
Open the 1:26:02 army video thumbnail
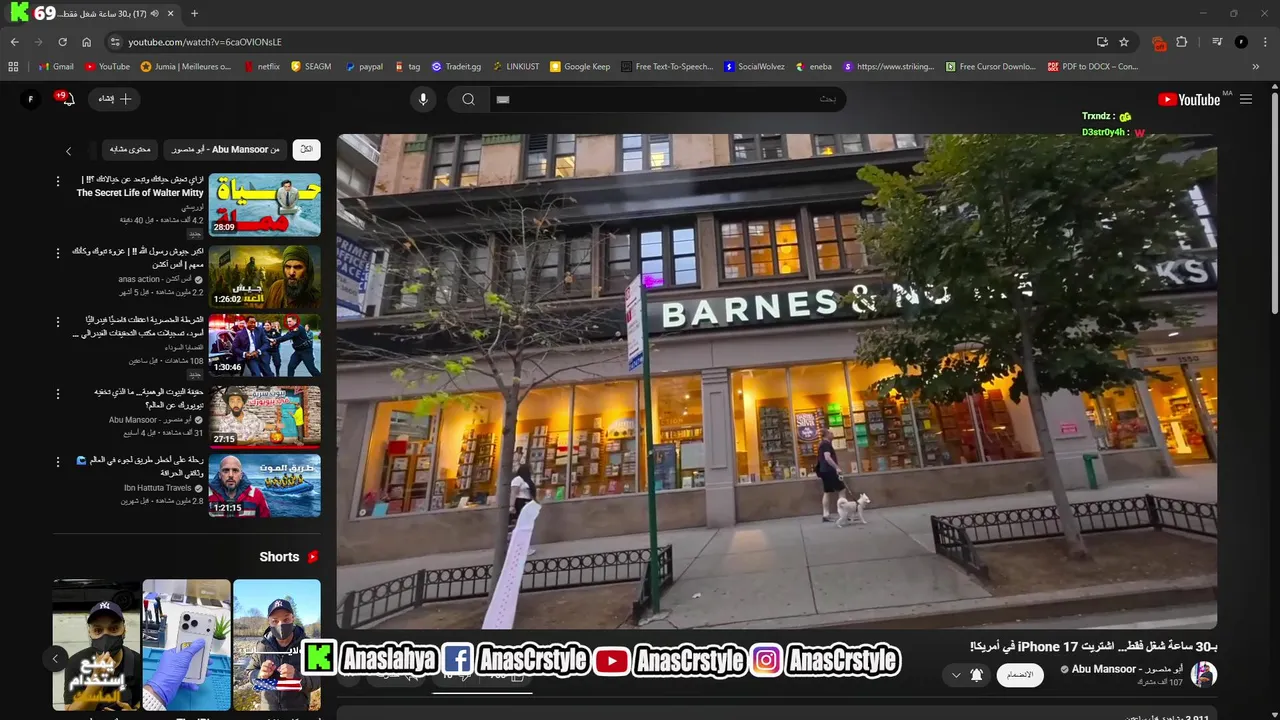(x=265, y=276)
